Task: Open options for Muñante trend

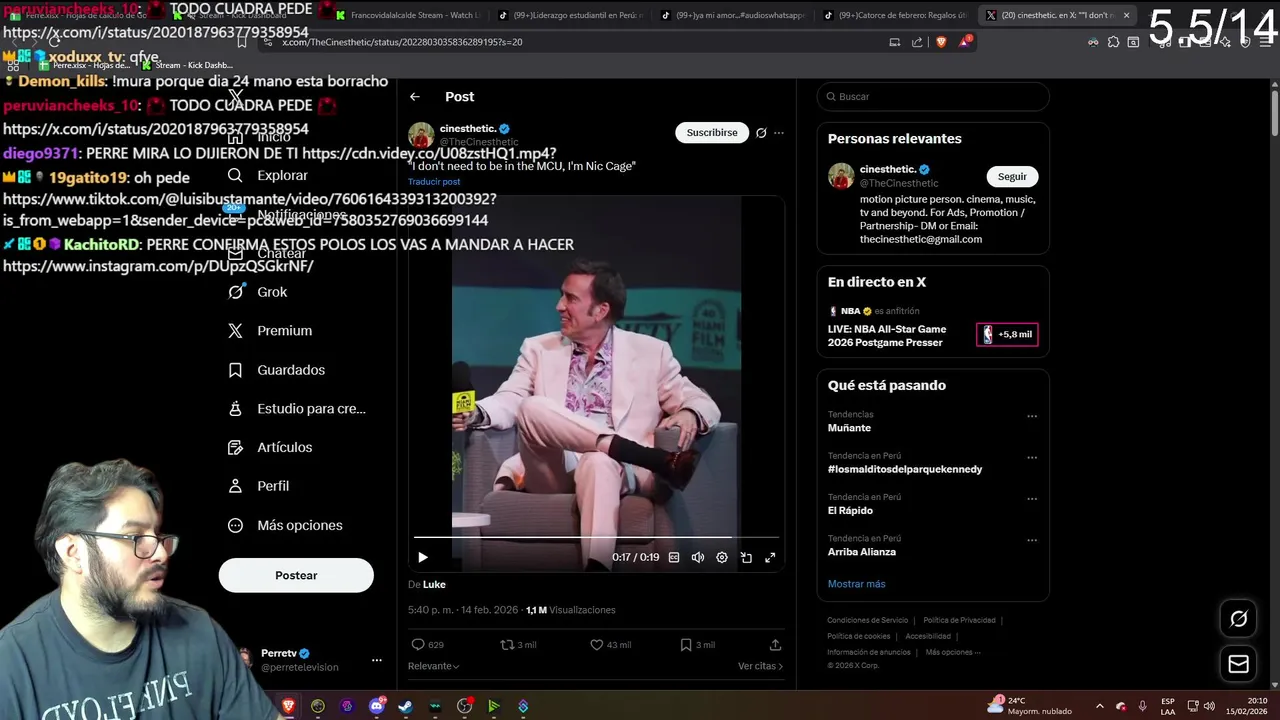Action: (1032, 416)
